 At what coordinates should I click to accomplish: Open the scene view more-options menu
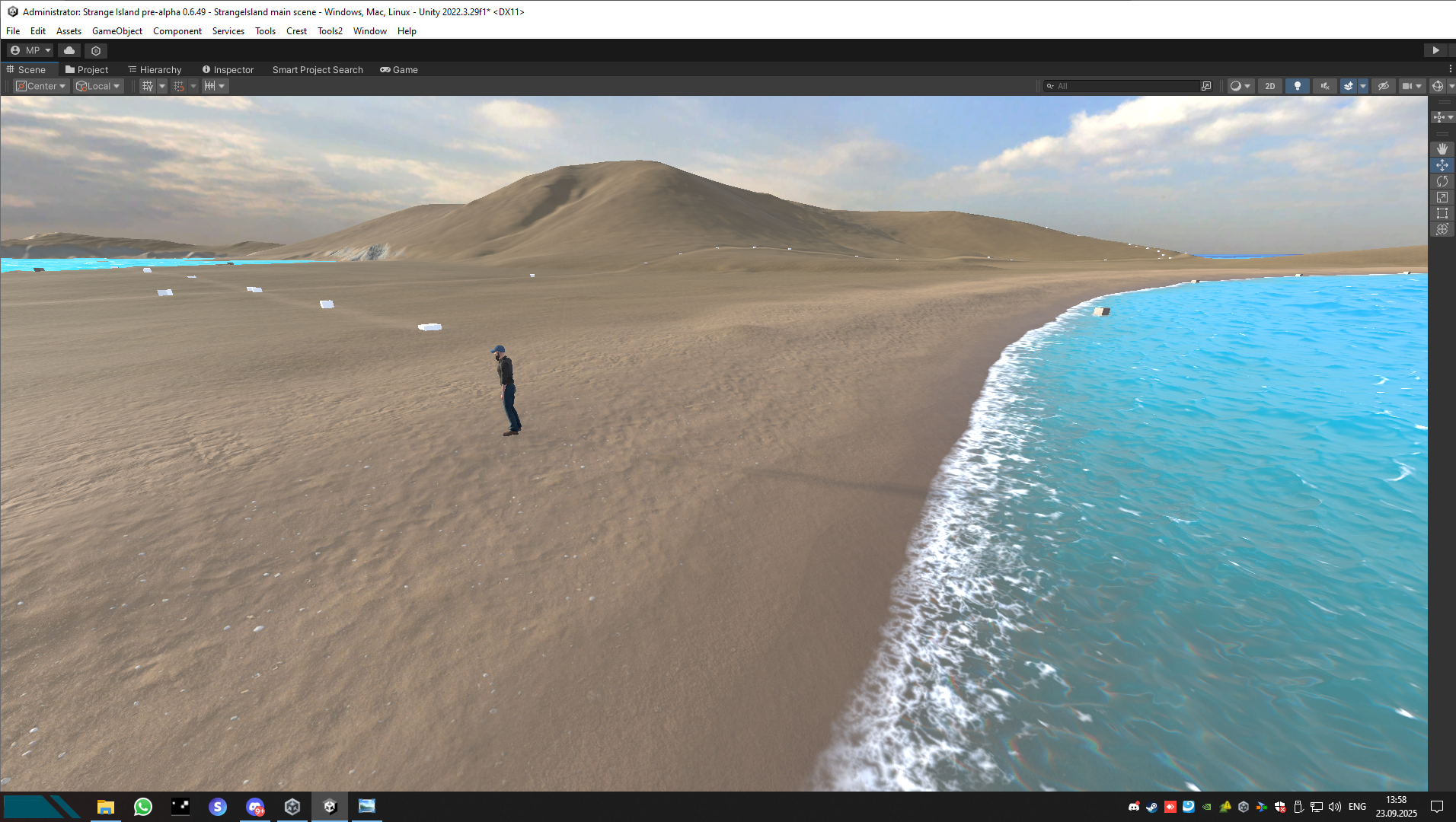click(1451, 69)
